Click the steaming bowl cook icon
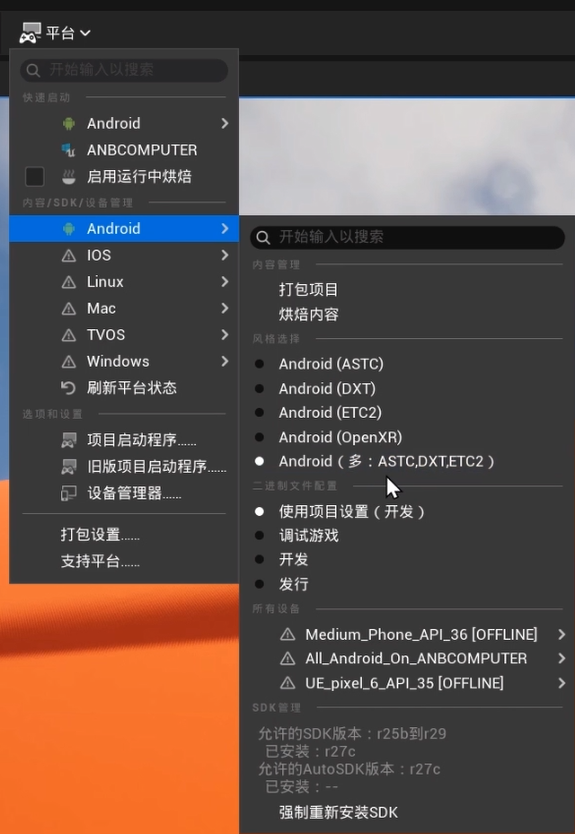 click(x=69, y=177)
